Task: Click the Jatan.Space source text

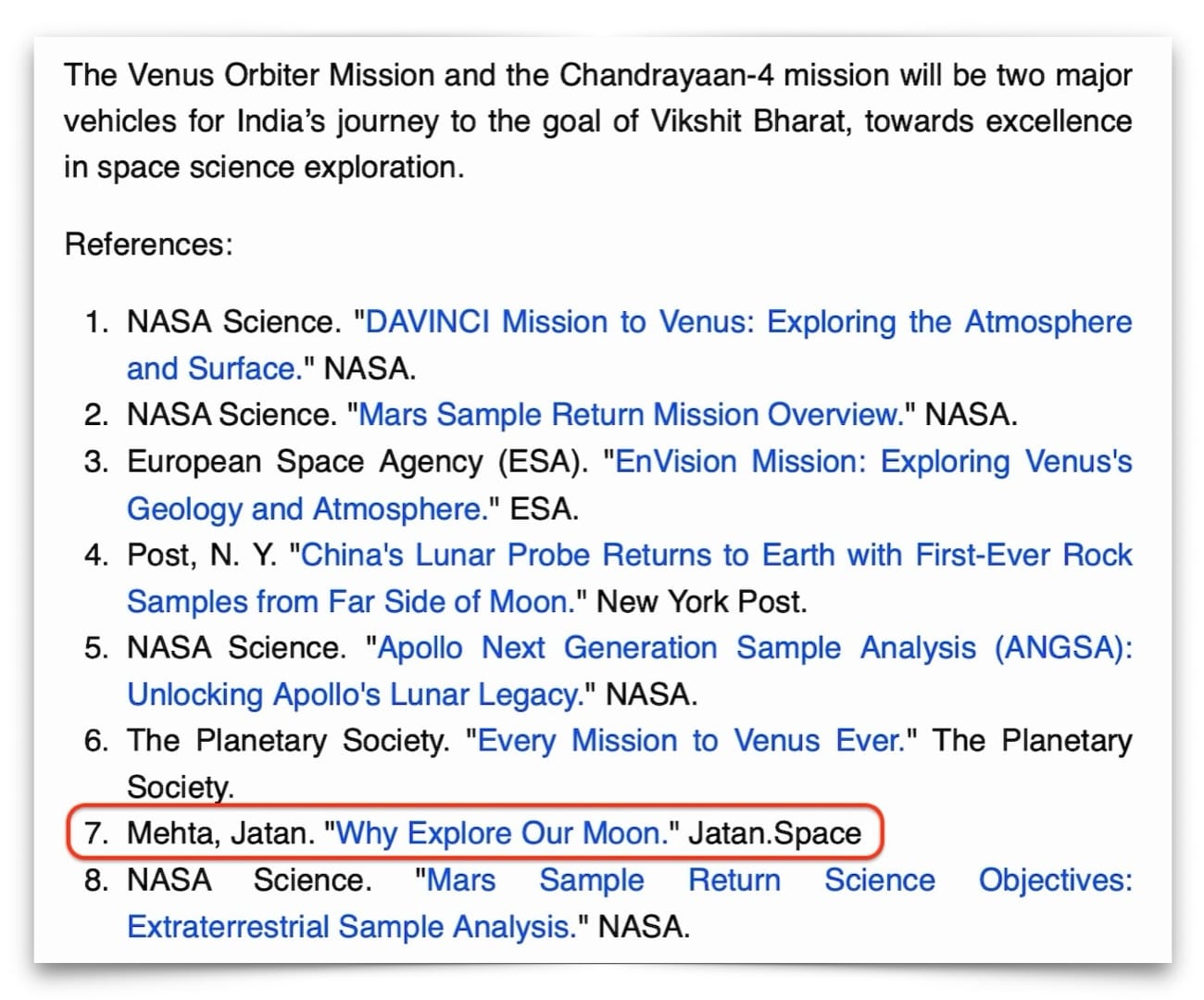Action: tap(774, 833)
